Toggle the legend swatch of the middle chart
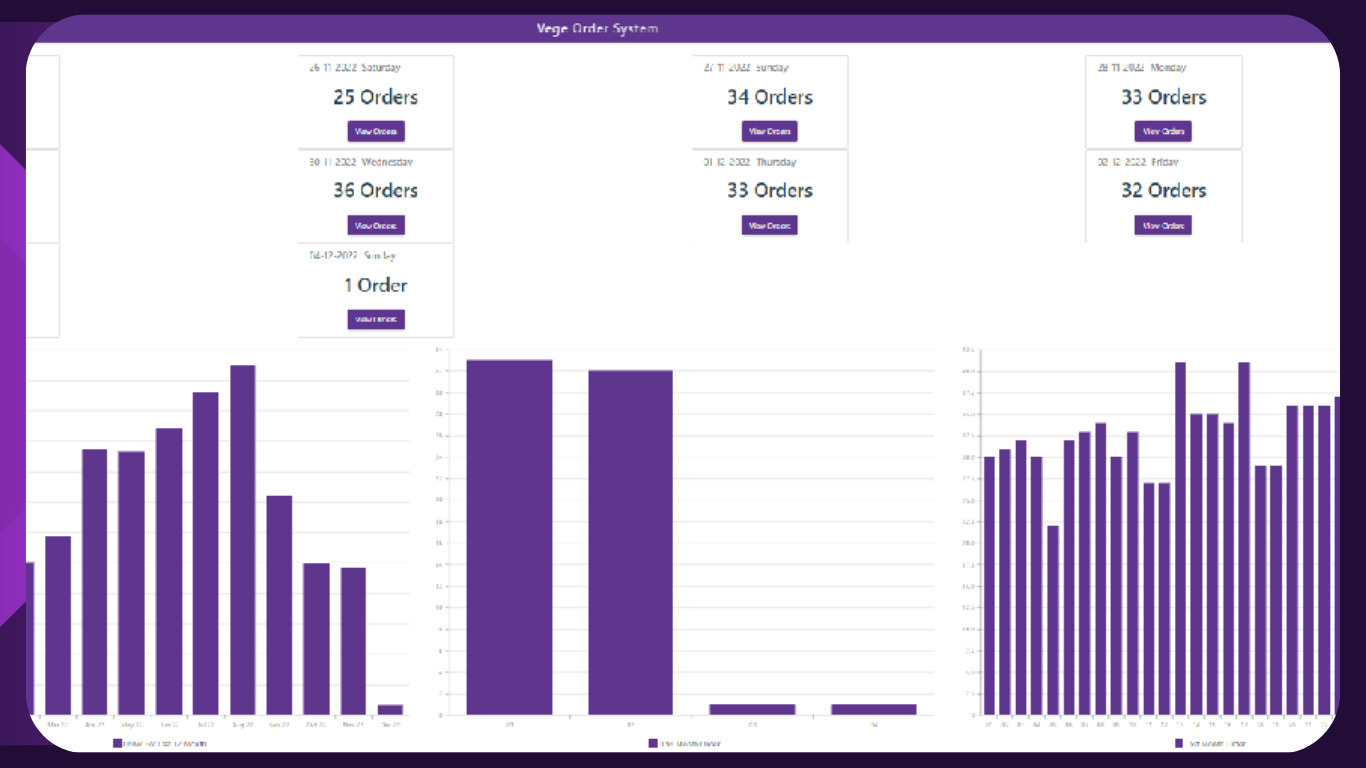This screenshot has height=768, width=1366. (653, 744)
